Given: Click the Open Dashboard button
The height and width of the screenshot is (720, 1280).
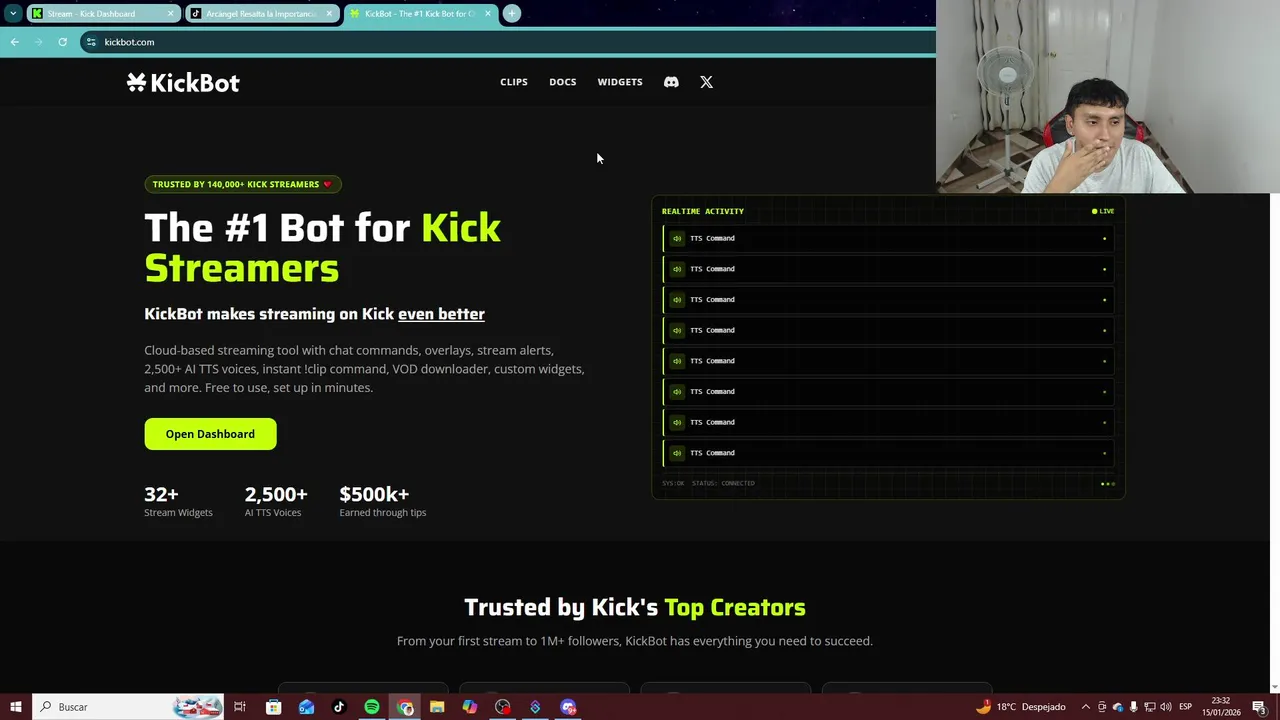Looking at the screenshot, I should click(x=210, y=434).
